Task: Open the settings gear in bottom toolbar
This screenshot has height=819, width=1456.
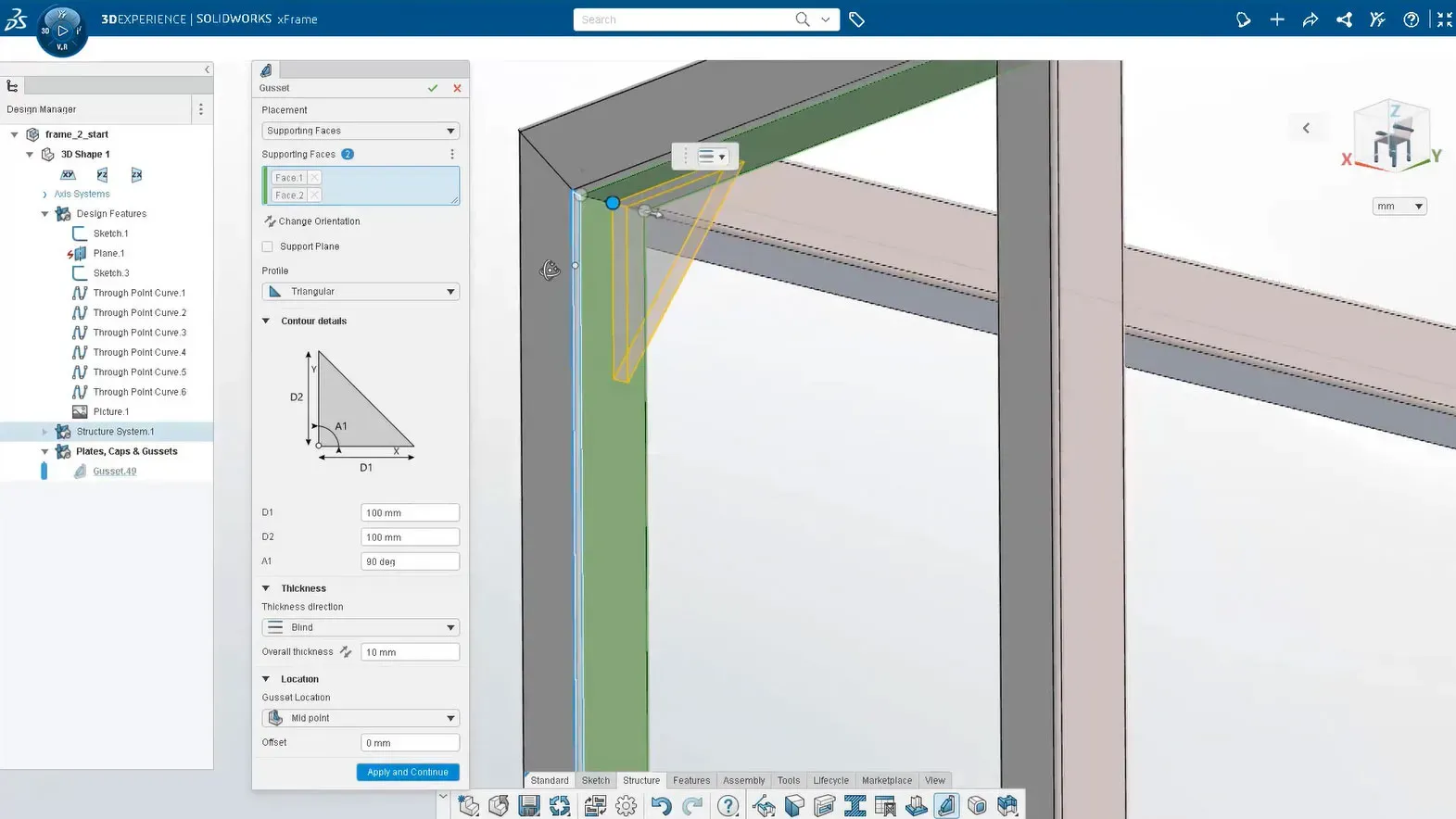Action: (627, 805)
